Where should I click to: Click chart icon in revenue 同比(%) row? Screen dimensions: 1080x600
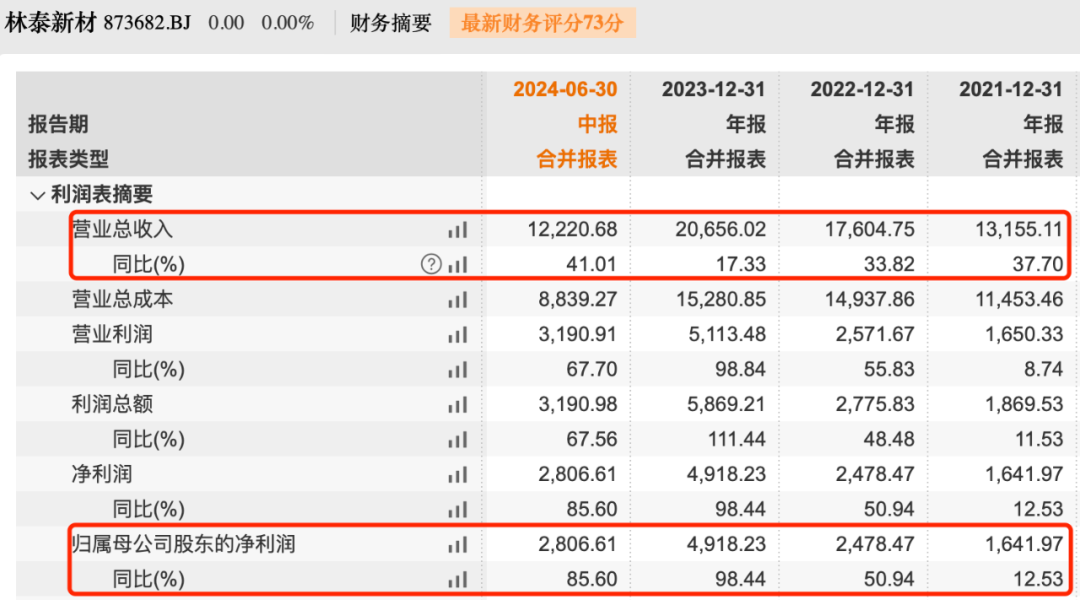457,265
